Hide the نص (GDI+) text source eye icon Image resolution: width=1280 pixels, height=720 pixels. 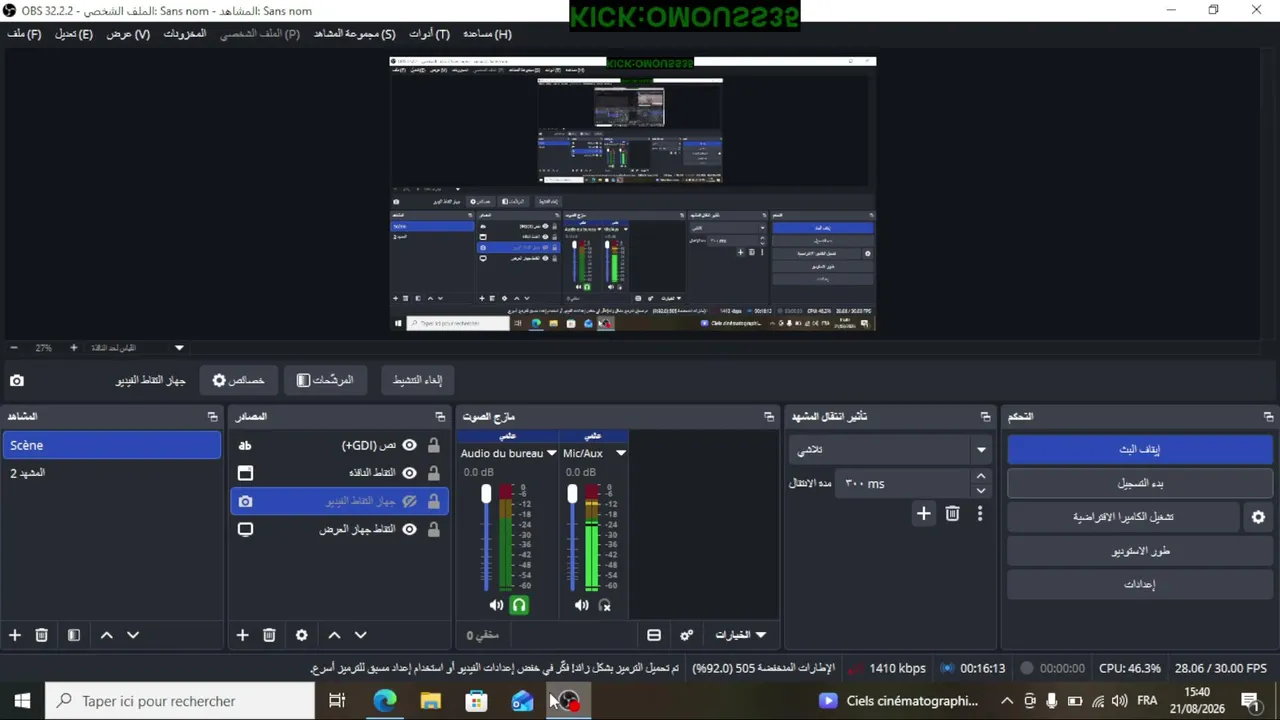(x=409, y=445)
